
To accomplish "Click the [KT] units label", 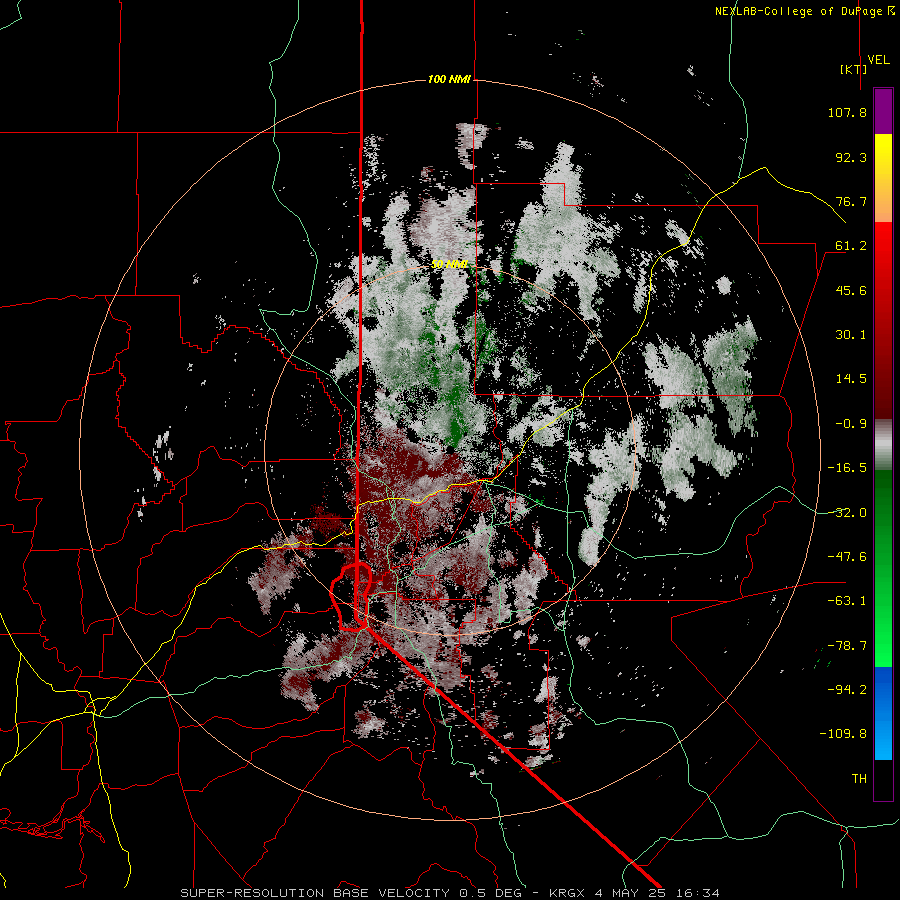I will [853, 69].
